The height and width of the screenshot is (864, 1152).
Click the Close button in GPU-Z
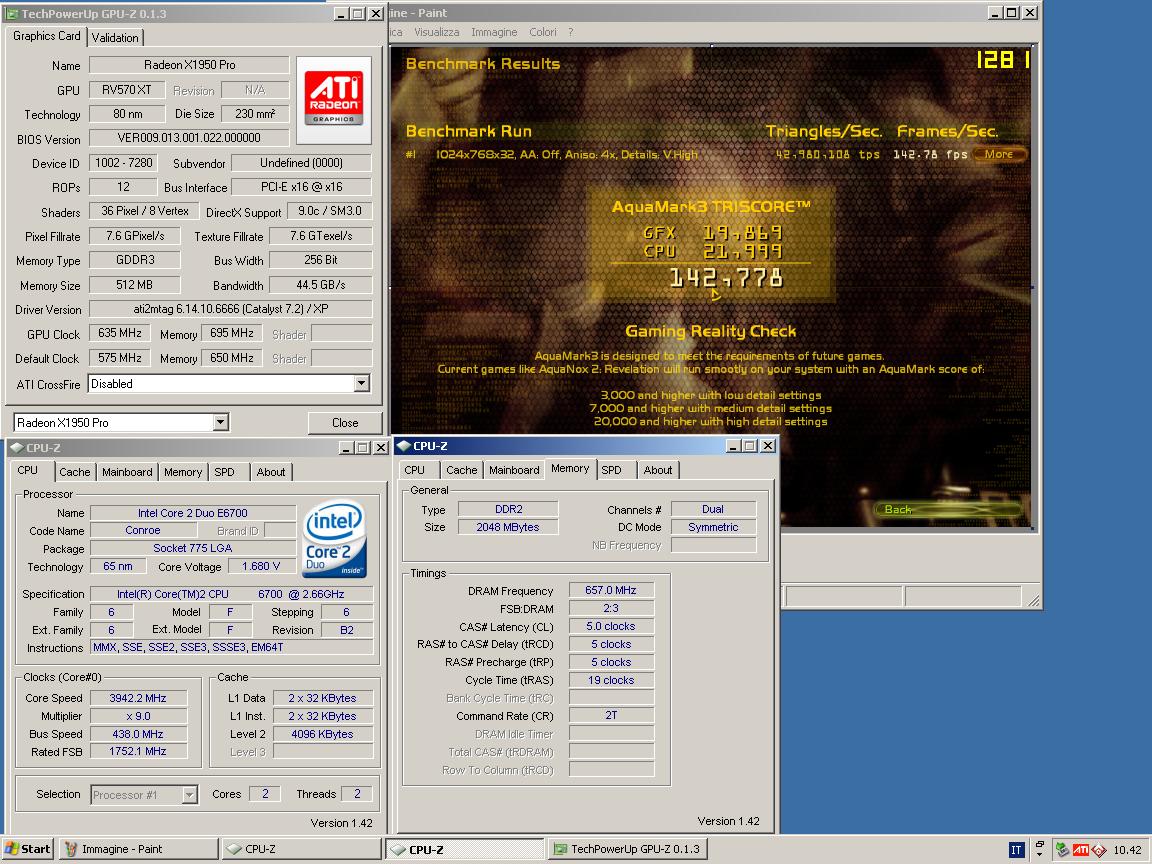pyautogui.click(x=345, y=422)
